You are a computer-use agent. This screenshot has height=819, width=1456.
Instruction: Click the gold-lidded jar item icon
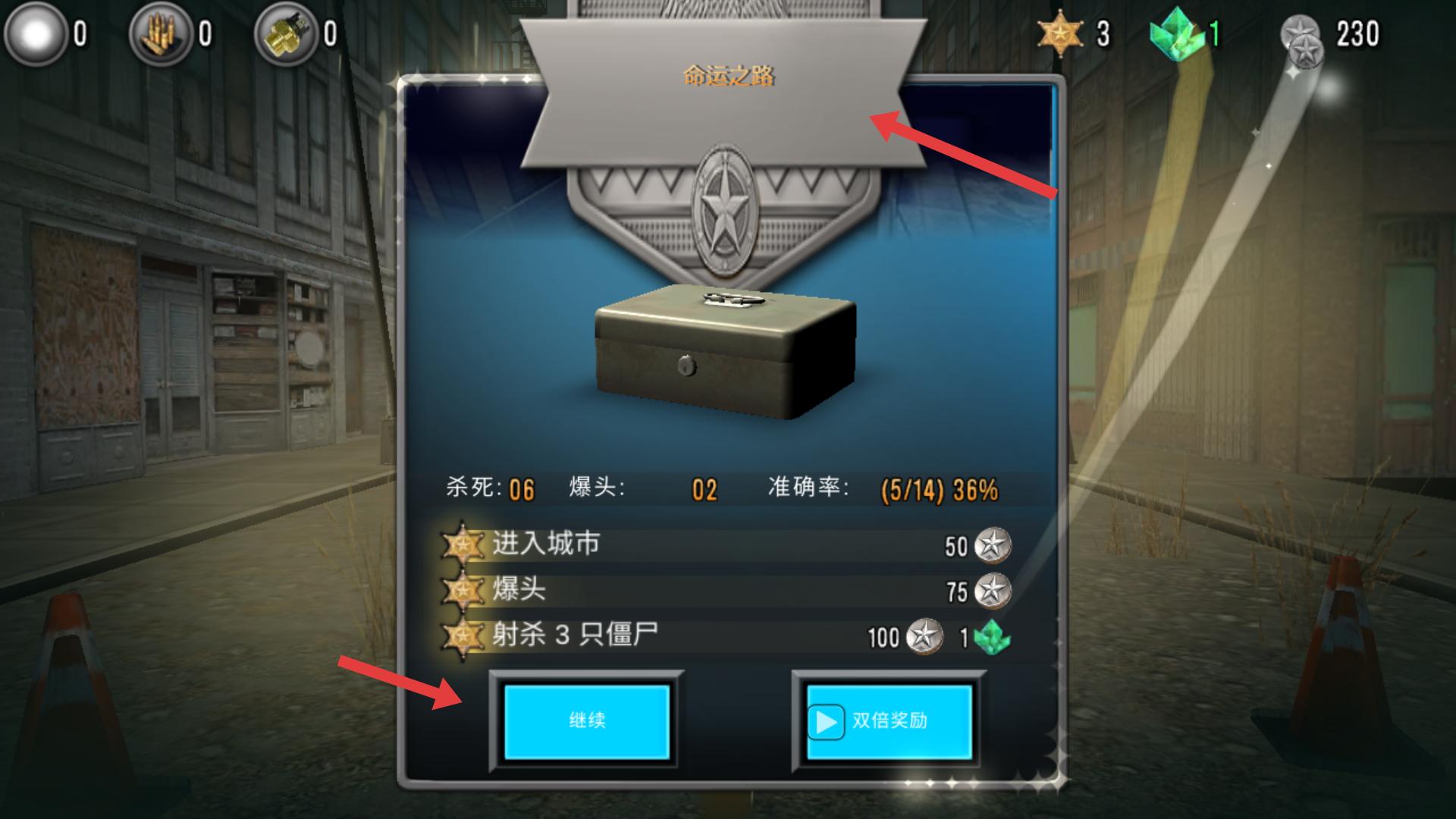click(x=286, y=34)
